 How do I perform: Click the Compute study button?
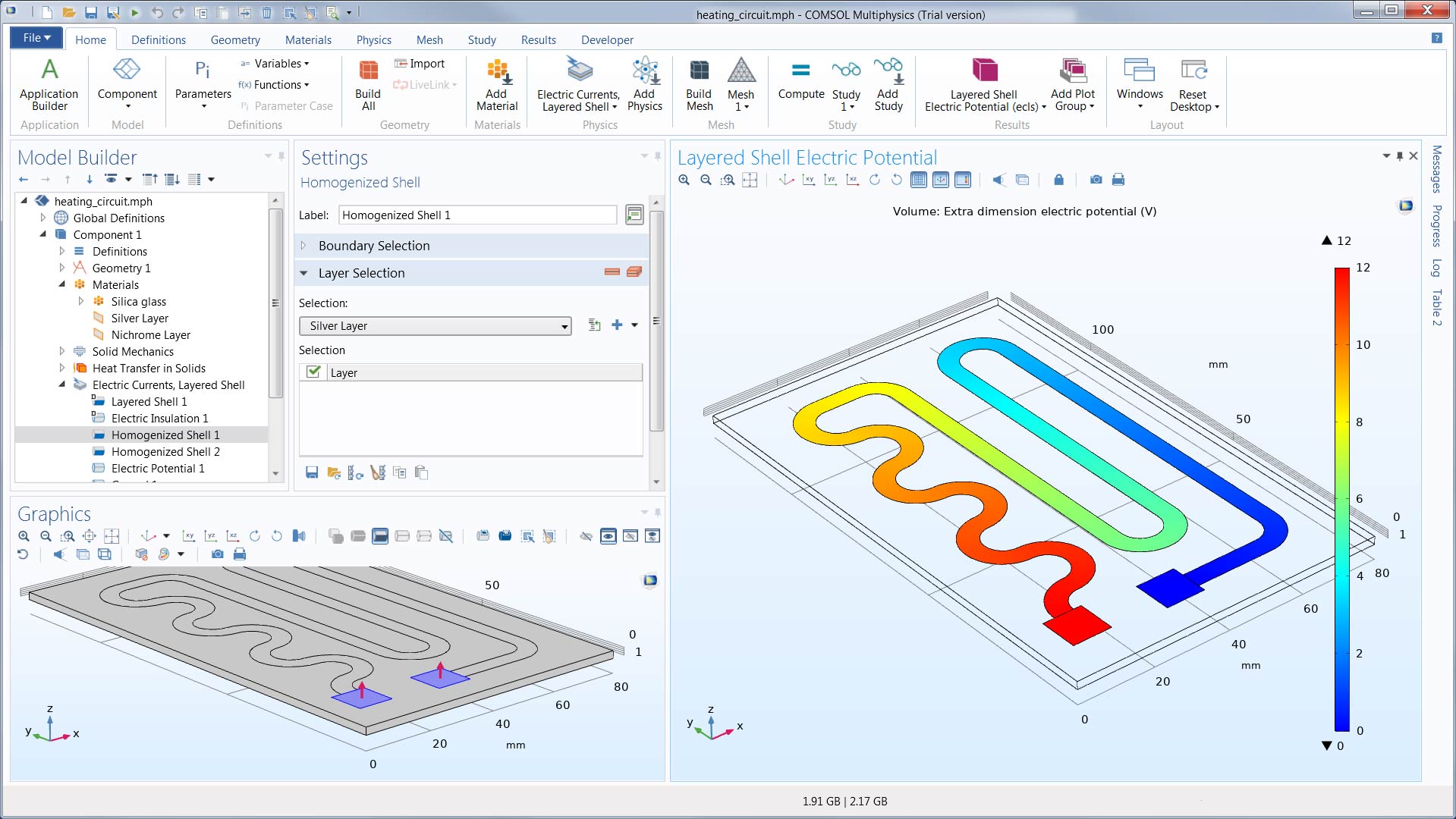click(x=800, y=80)
